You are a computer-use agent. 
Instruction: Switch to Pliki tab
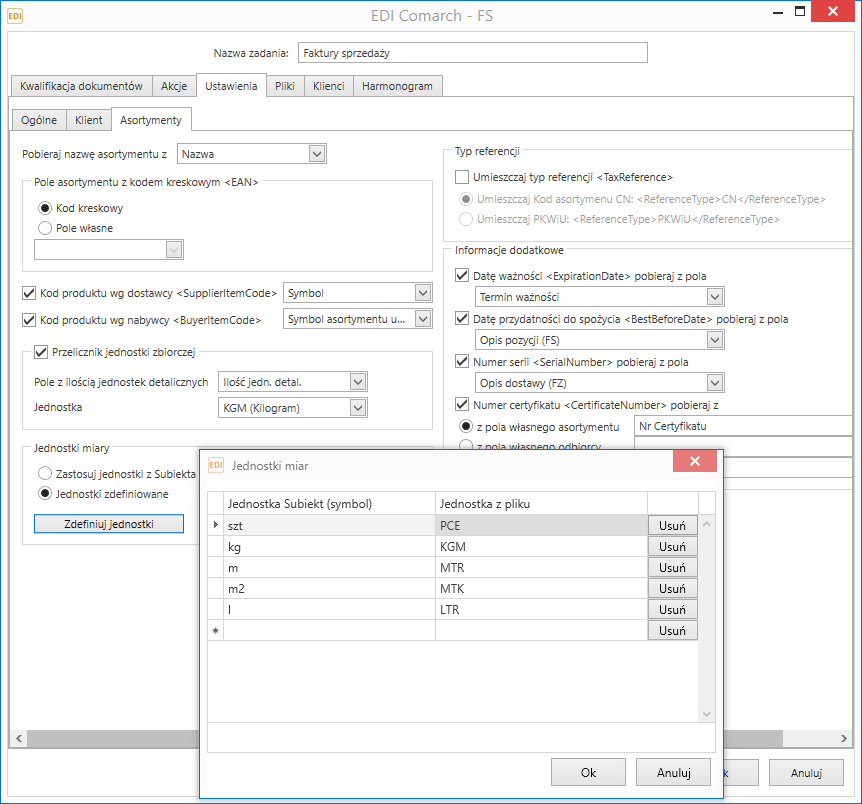point(285,86)
